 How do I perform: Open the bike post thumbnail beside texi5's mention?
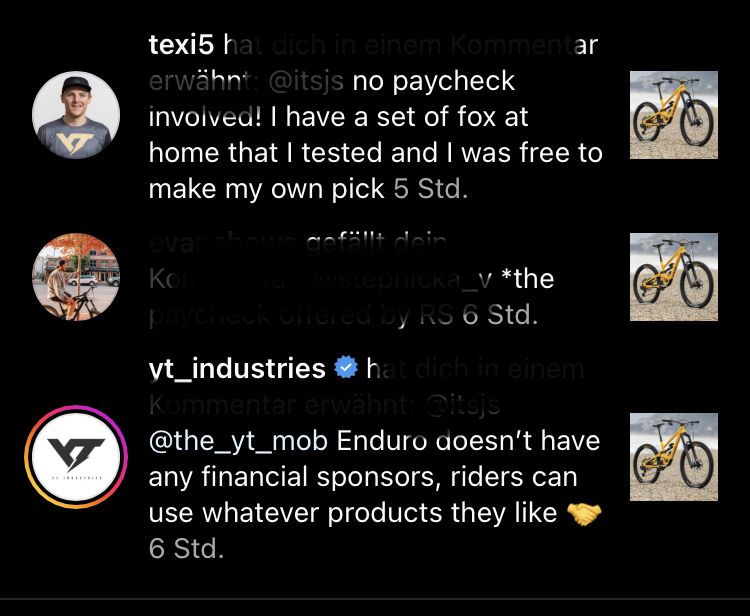(675, 115)
